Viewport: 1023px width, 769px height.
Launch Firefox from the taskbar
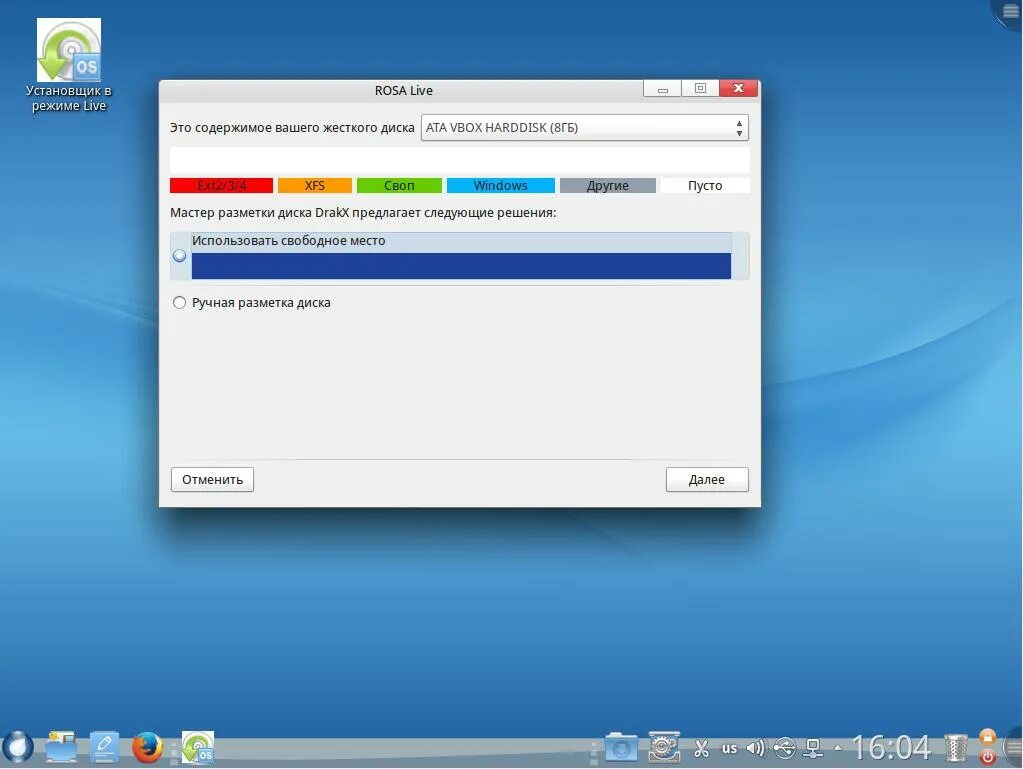point(147,747)
